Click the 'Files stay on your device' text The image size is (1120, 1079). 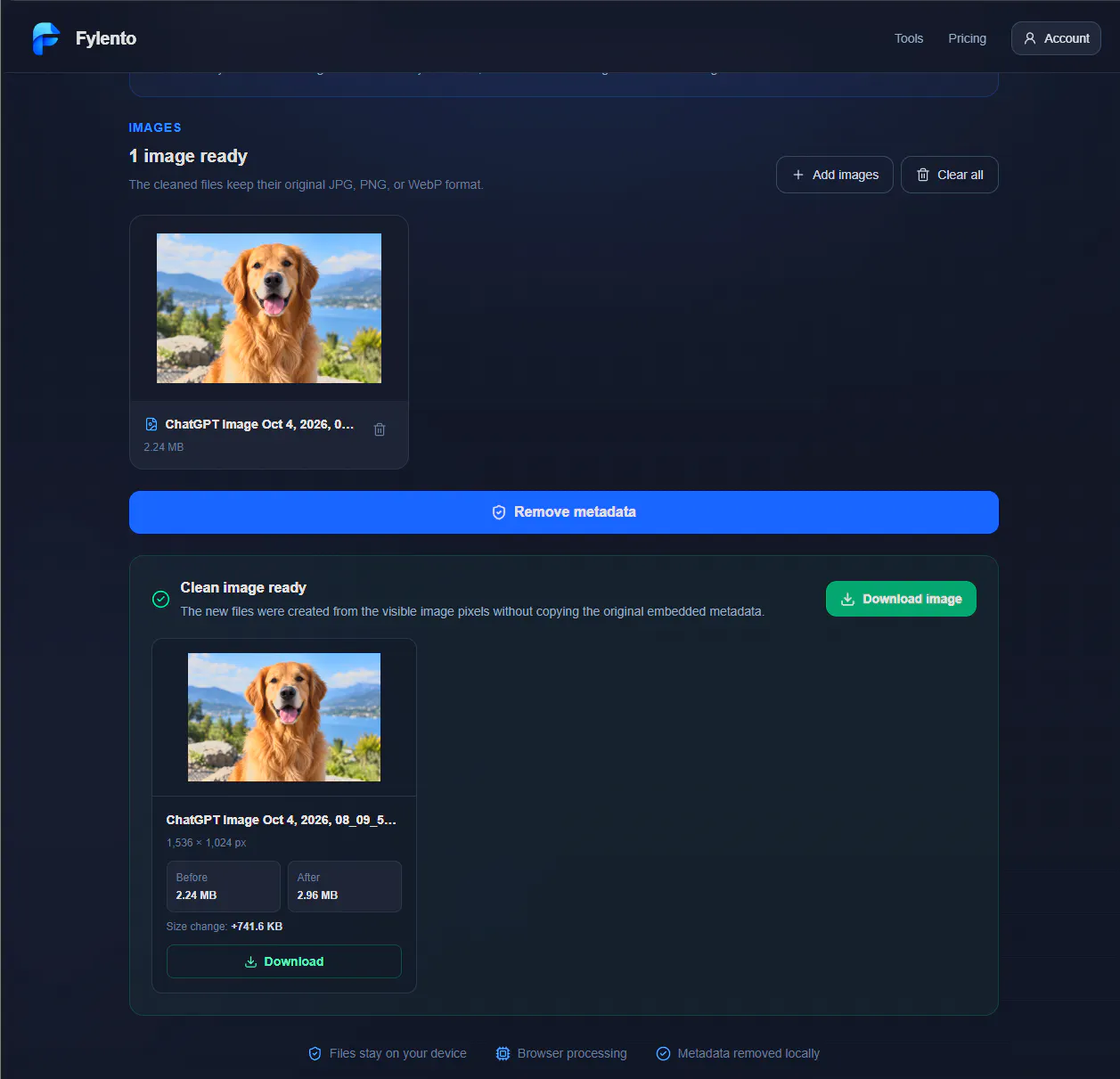point(398,1053)
